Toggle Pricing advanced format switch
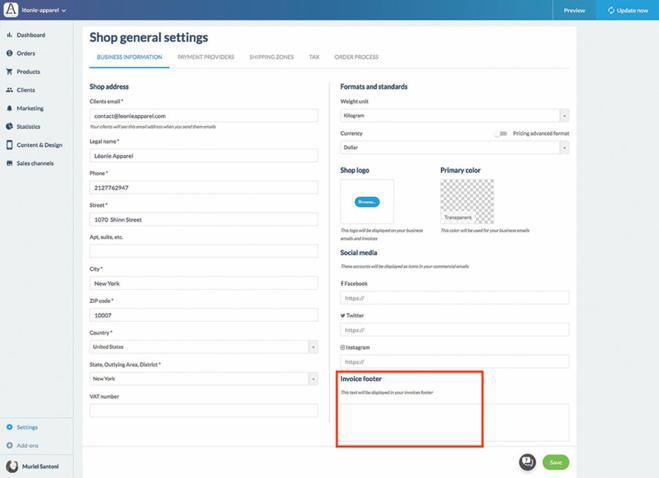Image resolution: width=659 pixels, height=478 pixels. tap(500, 133)
